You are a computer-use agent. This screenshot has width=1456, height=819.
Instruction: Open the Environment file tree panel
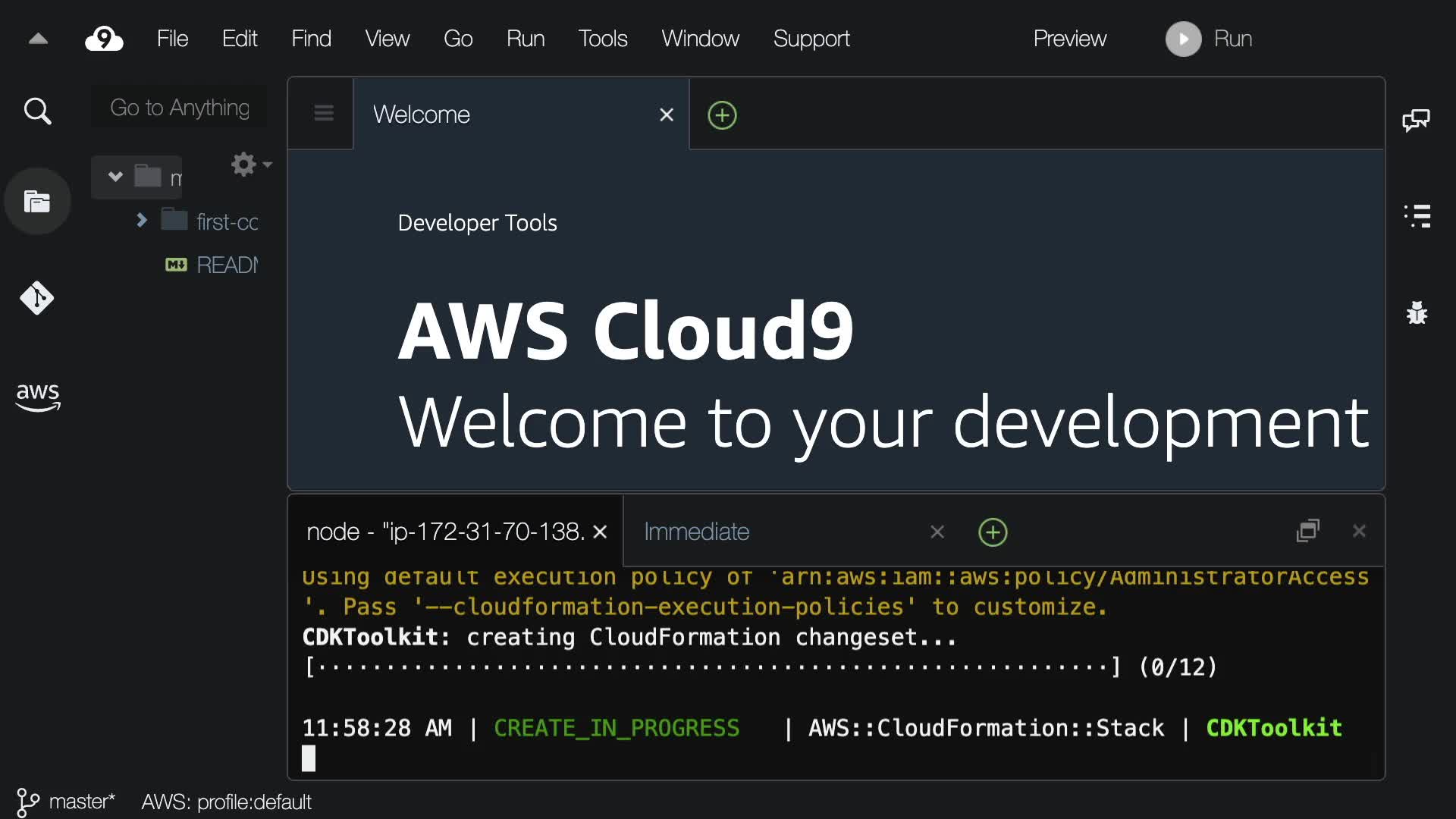(x=37, y=202)
